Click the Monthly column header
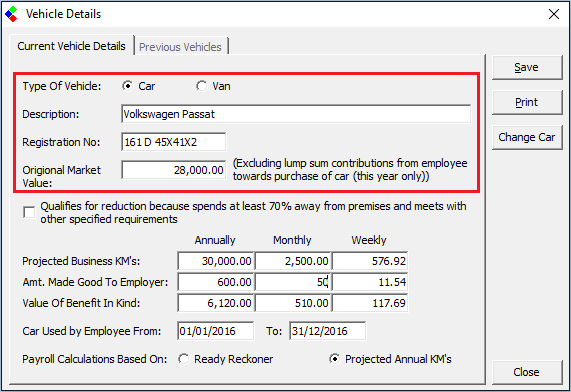Viewport: 571px width, 392px height. point(292,240)
